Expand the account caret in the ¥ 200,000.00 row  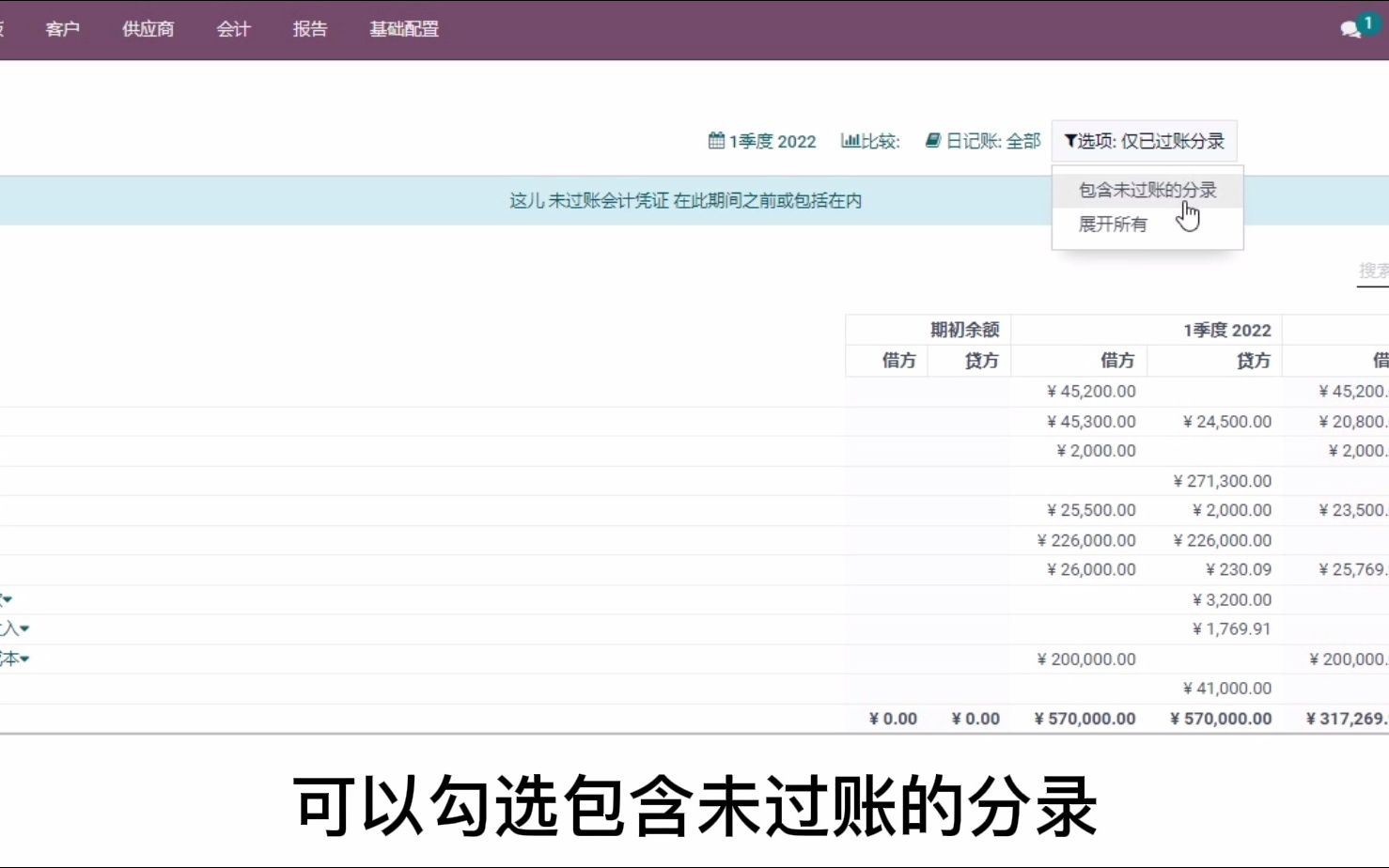point(24,659)
